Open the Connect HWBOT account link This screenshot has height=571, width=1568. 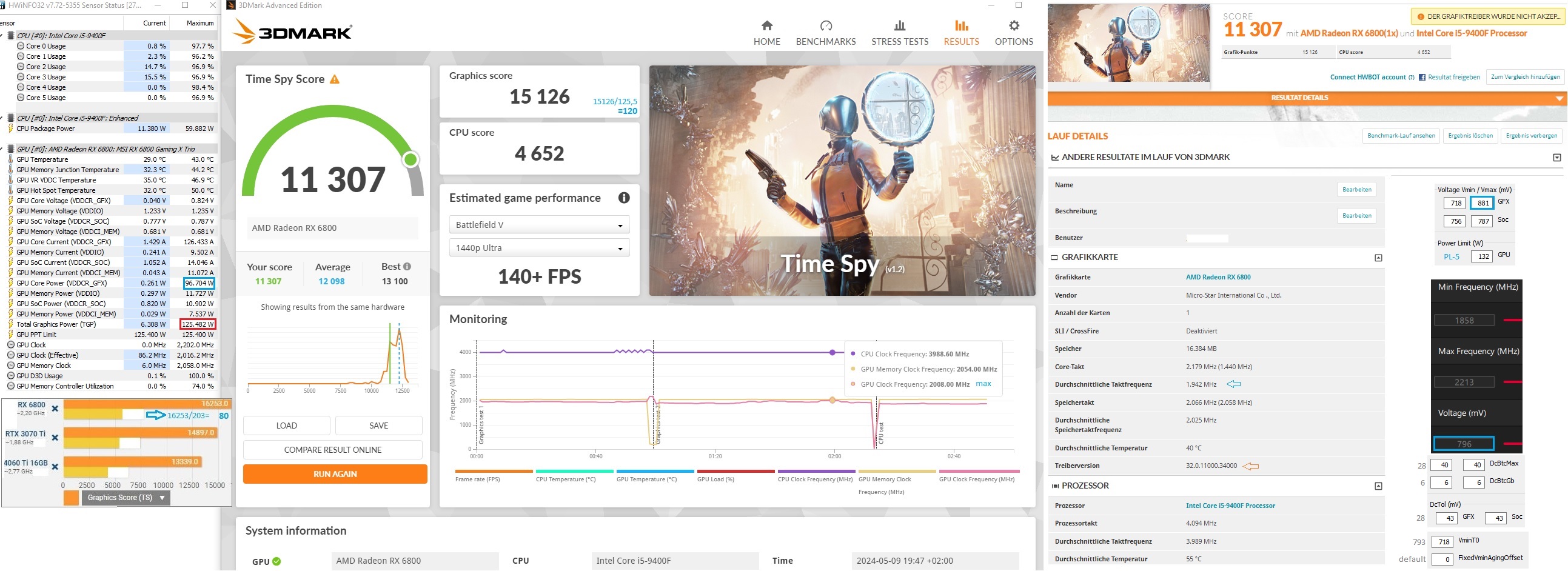tap(1368, 78)
